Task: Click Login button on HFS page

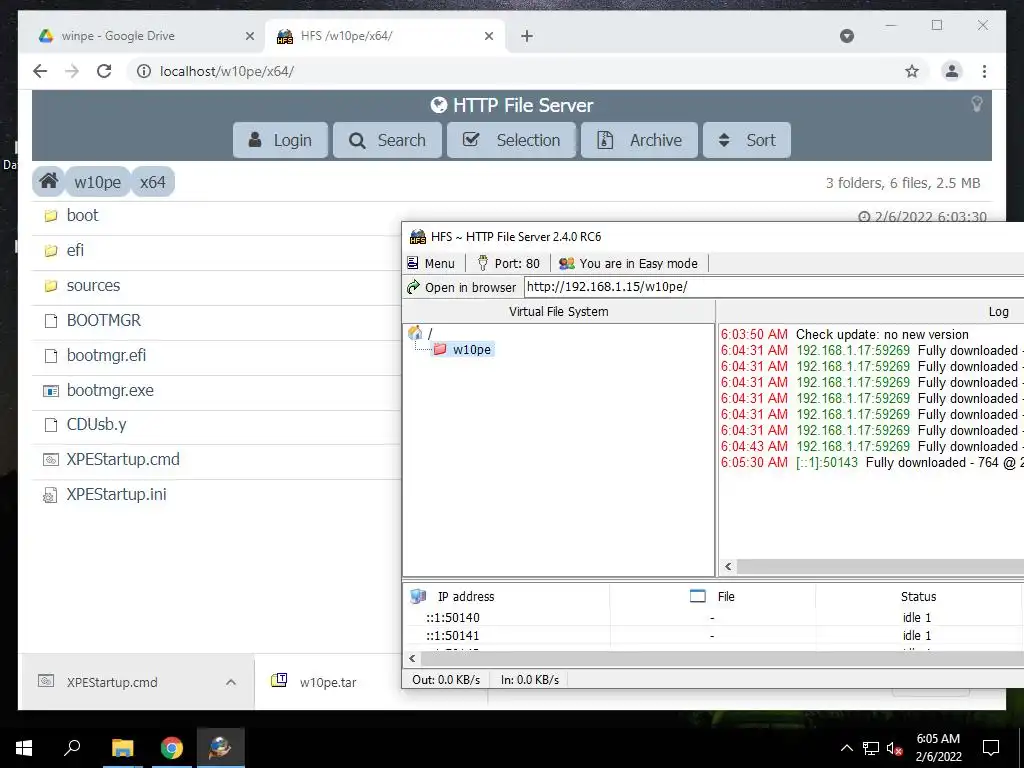Action: pos(280,140)
